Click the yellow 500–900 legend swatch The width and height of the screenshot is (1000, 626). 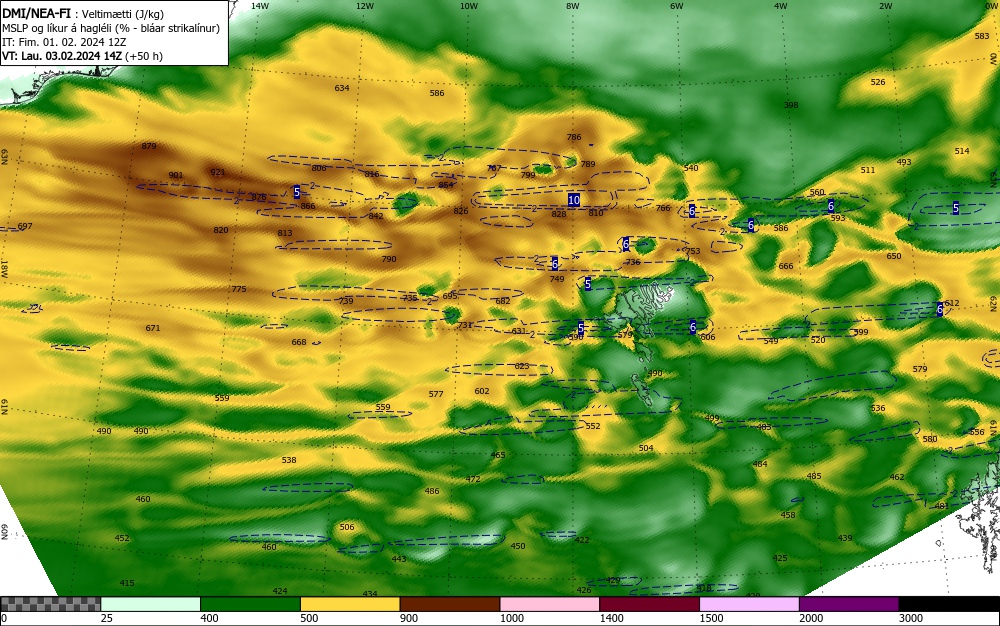tap(350, 604)
